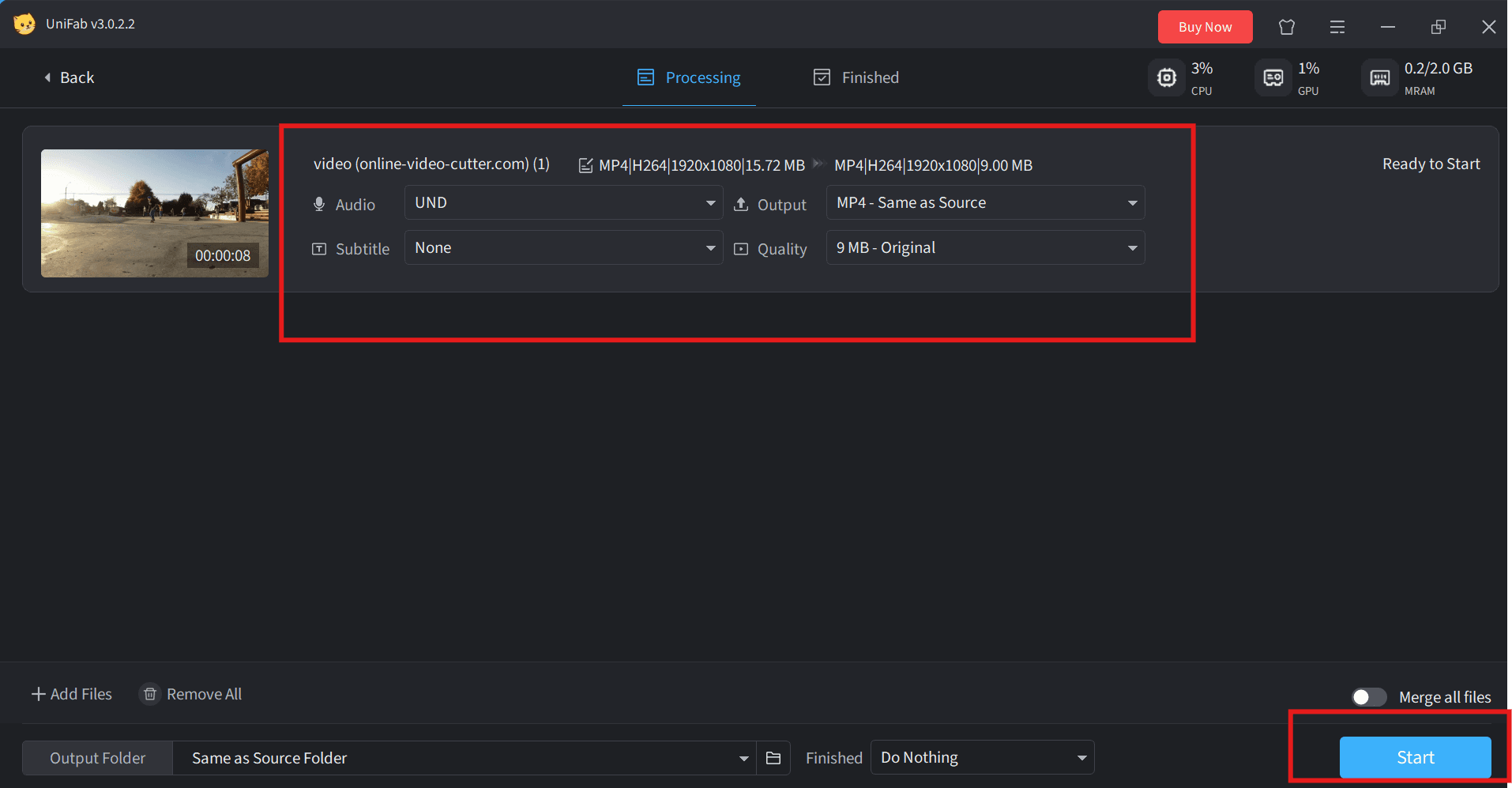This screenshot has height=788, width=1512.
Task: Click Remove All to clear files
Action: 191,694
